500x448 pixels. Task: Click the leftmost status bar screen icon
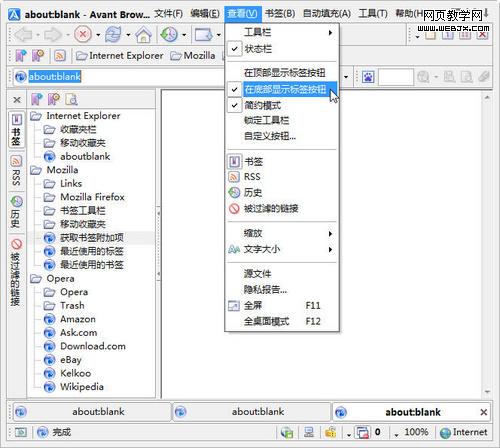coord(21,432)
